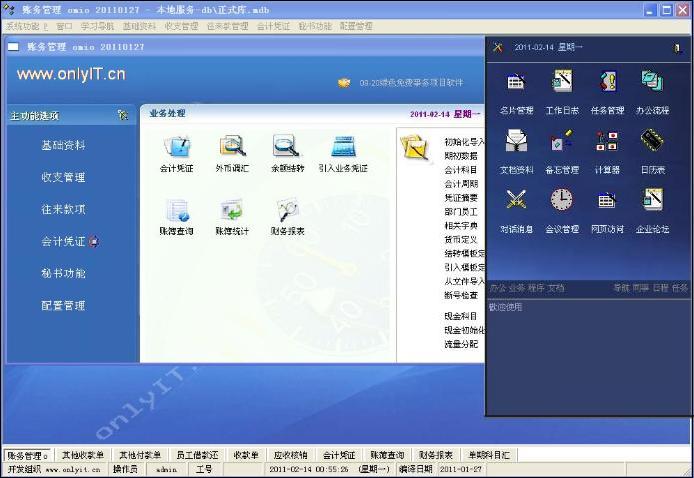694x478 pixels.
Task: Switch to the 应收核销 bottom tab
Action: click(290, 455)
